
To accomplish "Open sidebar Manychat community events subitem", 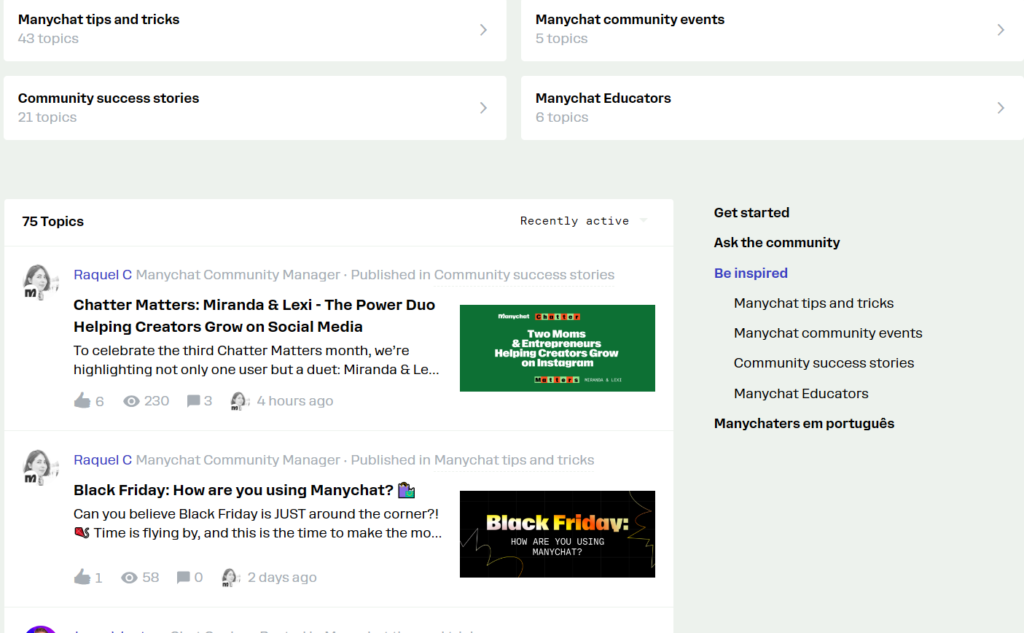I will (x=827, y=333).
